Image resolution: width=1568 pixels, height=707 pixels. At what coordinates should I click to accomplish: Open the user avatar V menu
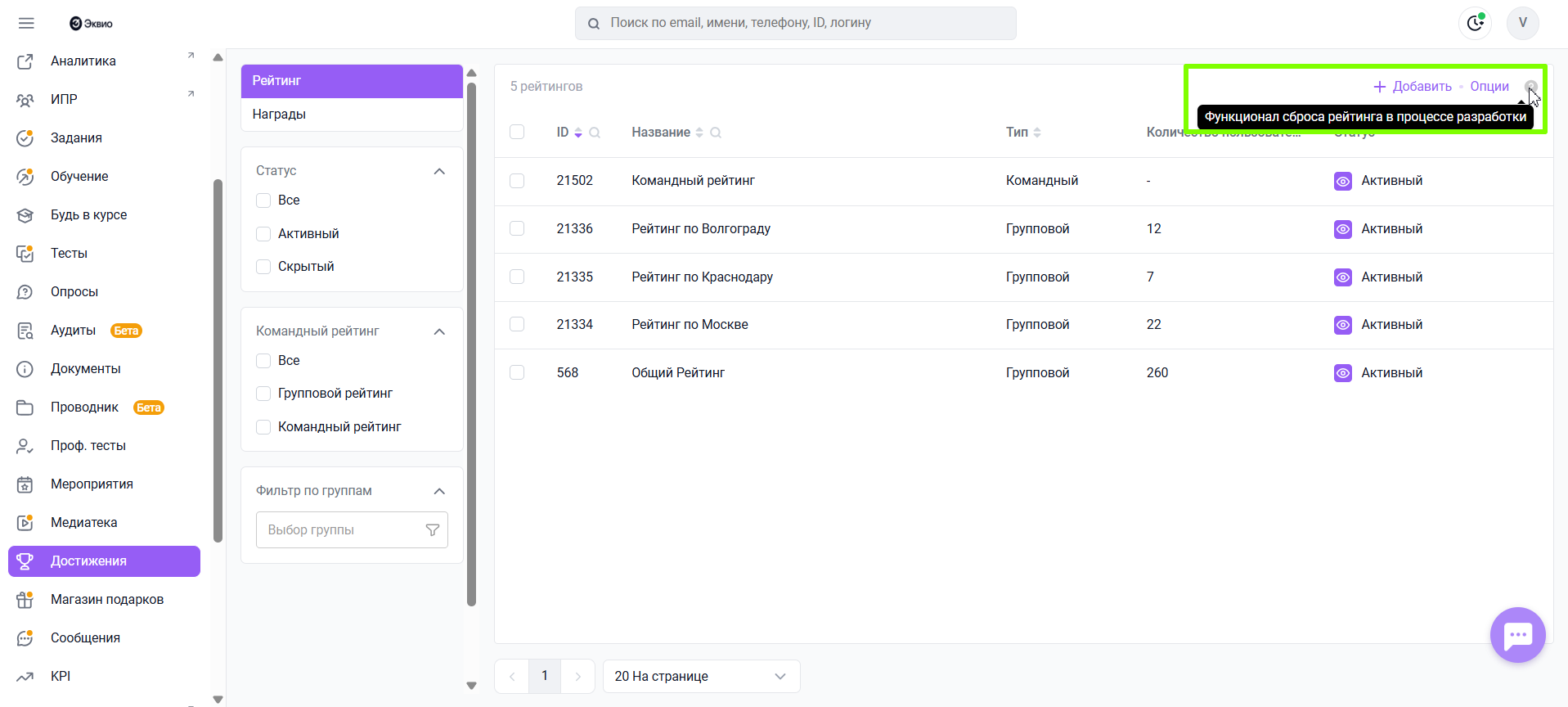pos(1522,23)
